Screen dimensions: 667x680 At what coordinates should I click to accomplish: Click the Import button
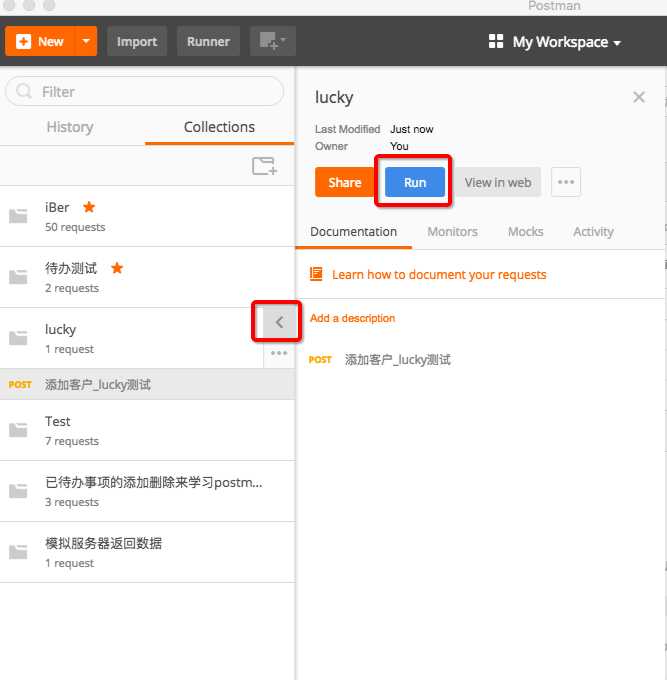click(137, 42)
